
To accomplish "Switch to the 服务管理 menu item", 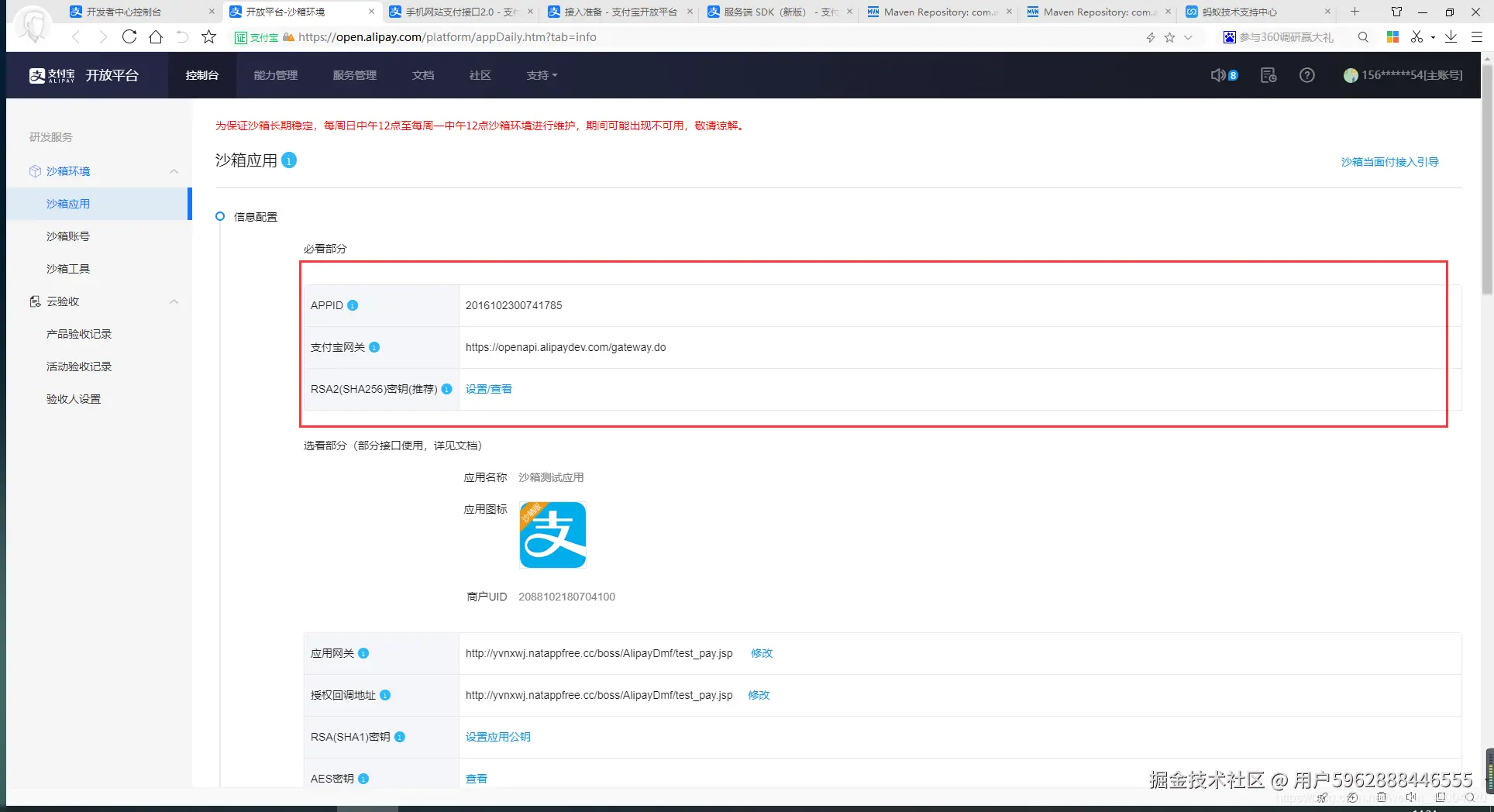I will coord(355,75).
